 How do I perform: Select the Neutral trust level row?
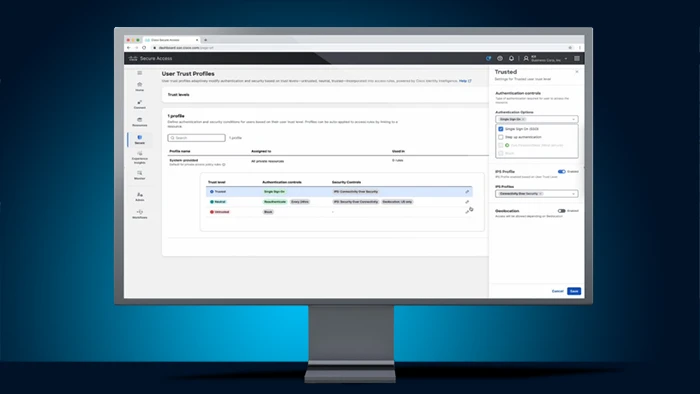coord(339,202)
